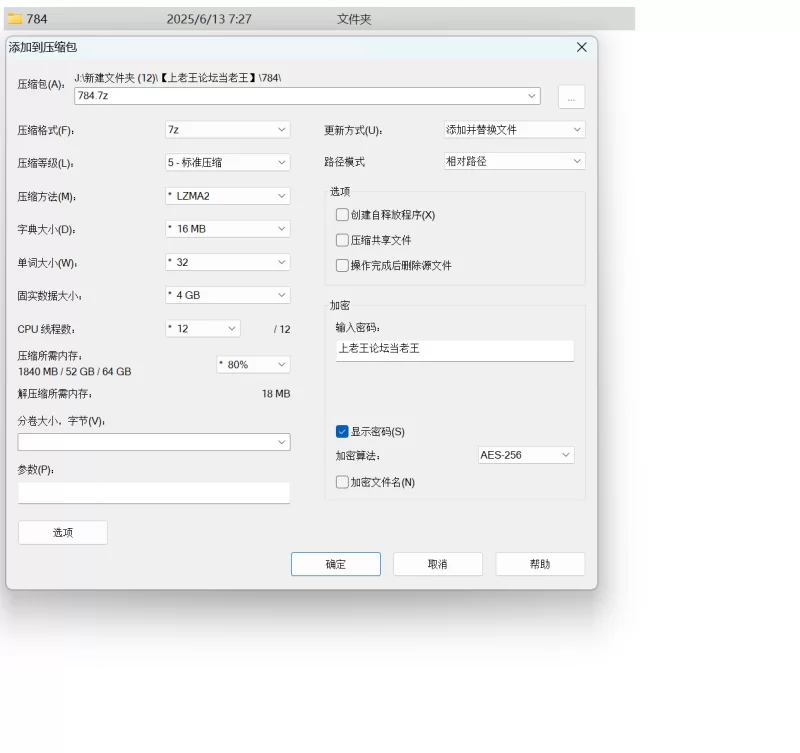Open the word size 32 dropdown

point(228,262)
